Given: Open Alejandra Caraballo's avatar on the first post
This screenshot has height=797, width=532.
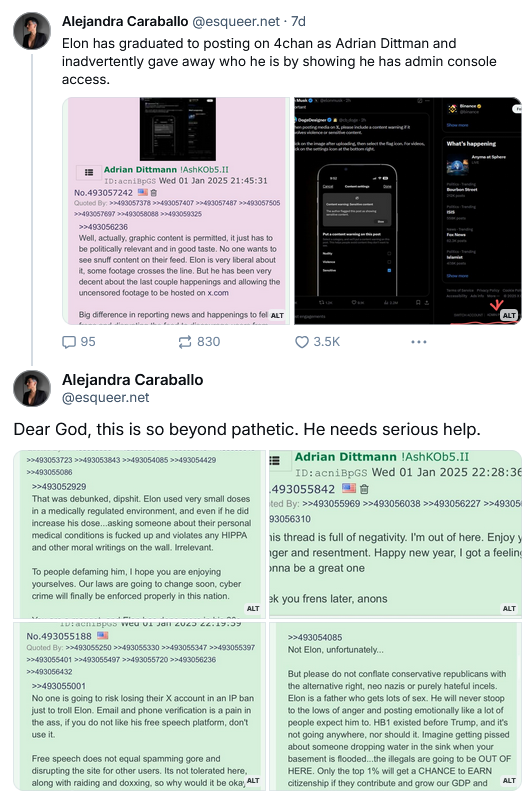Looking at the screenshot, I should coord(32,31).
